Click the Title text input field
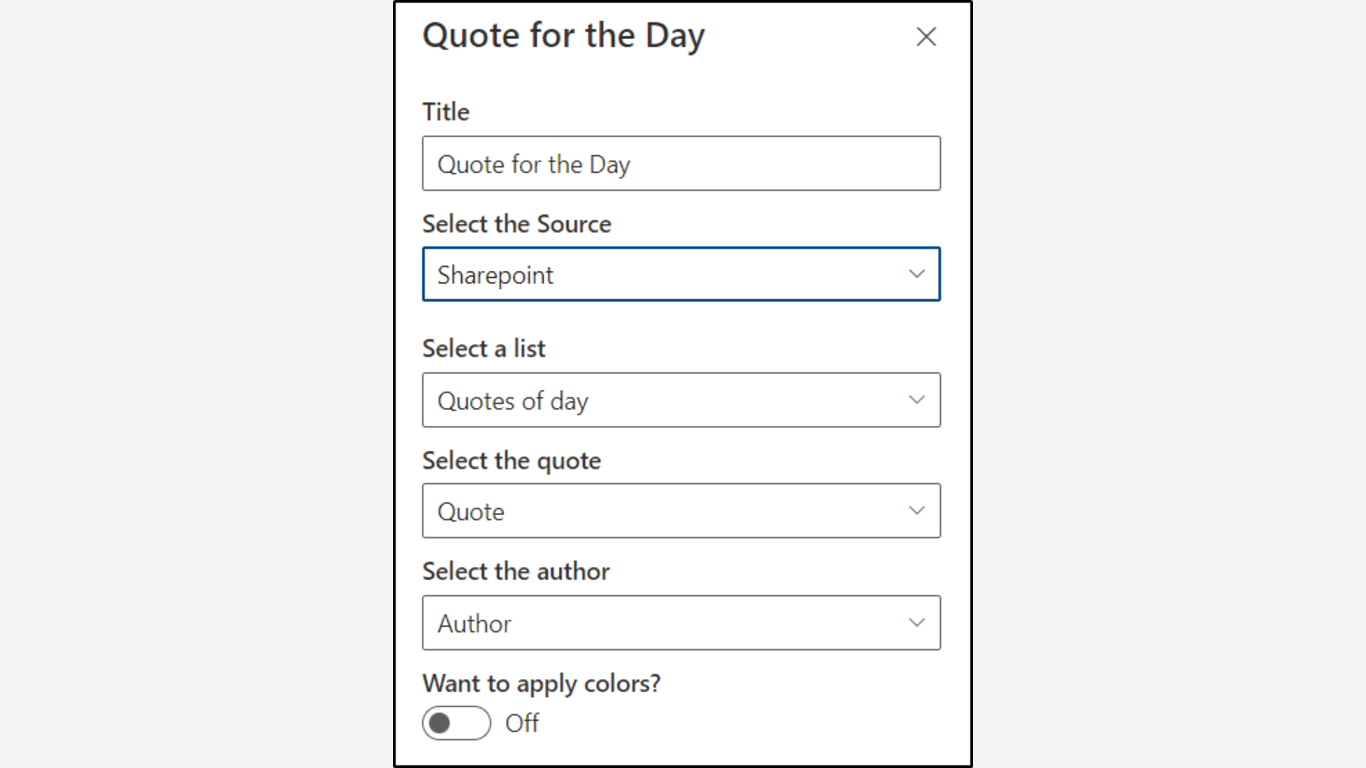The height and width of the screenshot is (768, 1366). tap(680, 164)
